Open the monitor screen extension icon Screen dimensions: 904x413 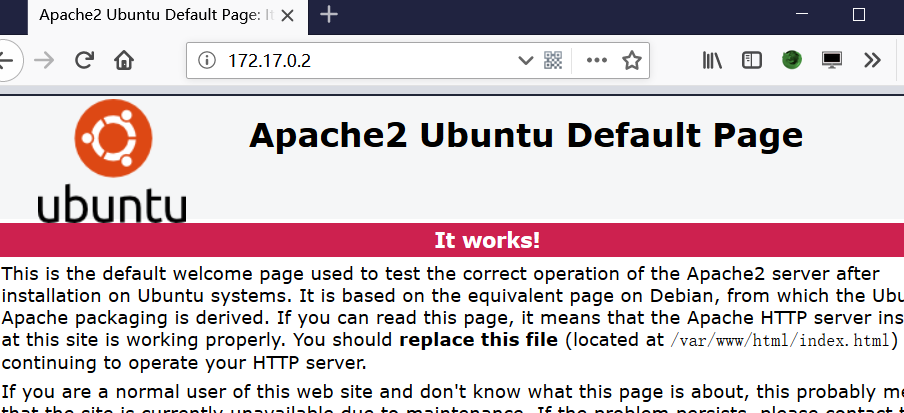pos(832,60)
